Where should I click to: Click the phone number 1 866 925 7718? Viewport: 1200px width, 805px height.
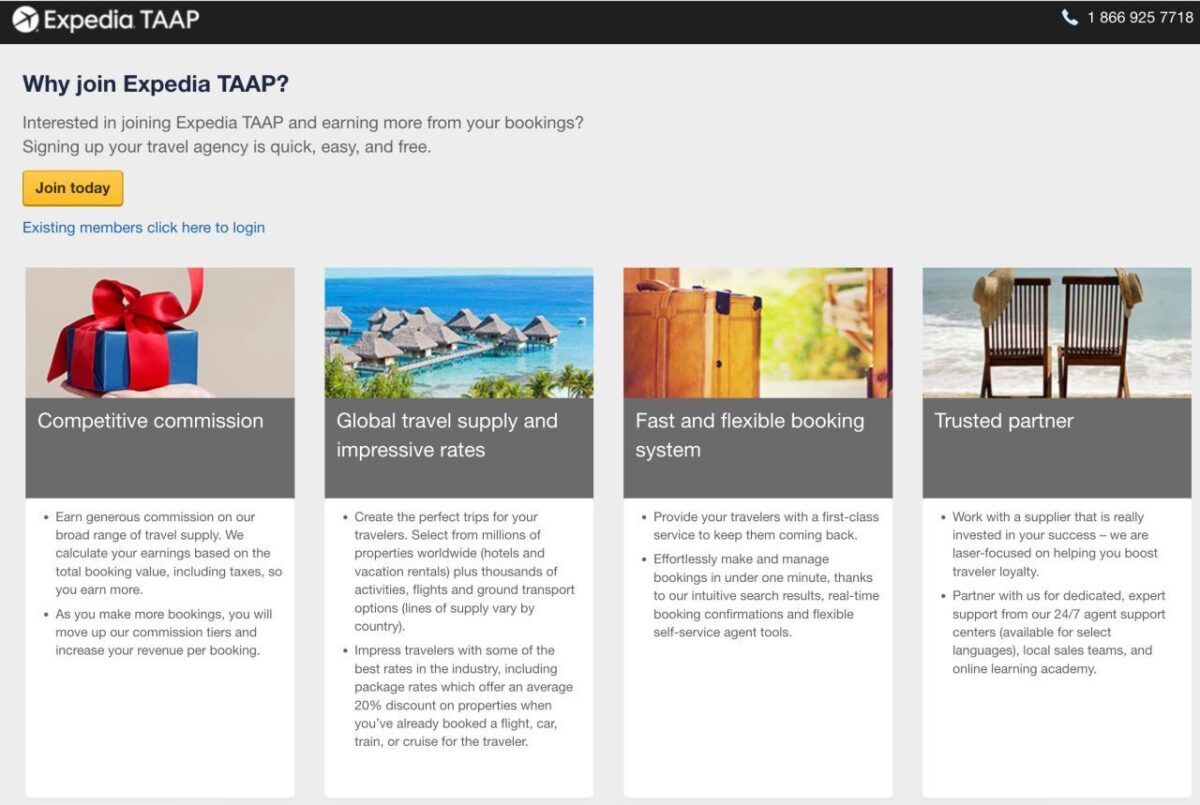pyautogui.click(x=1140, y=18)
